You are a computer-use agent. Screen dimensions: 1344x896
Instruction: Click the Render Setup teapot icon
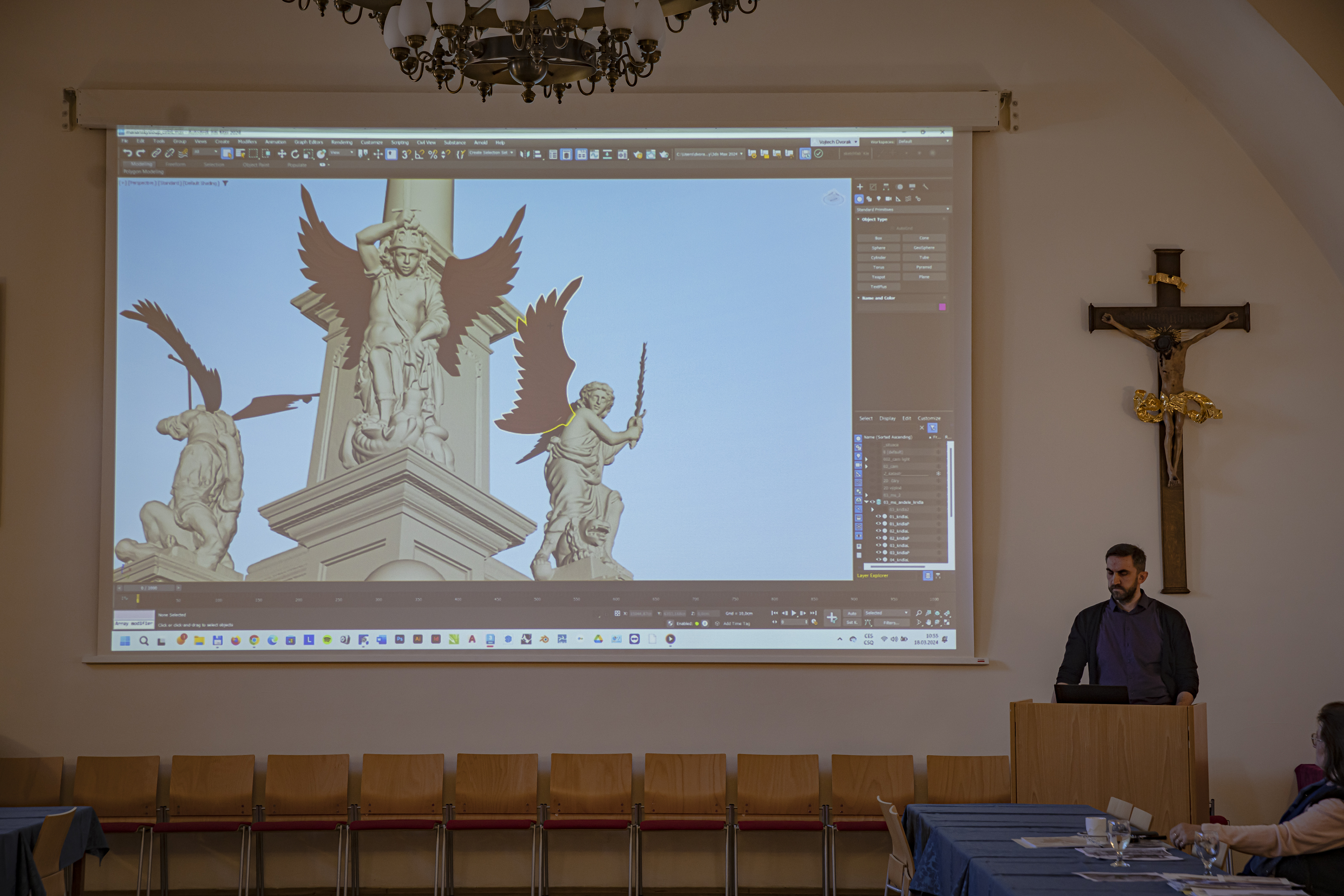637,154
